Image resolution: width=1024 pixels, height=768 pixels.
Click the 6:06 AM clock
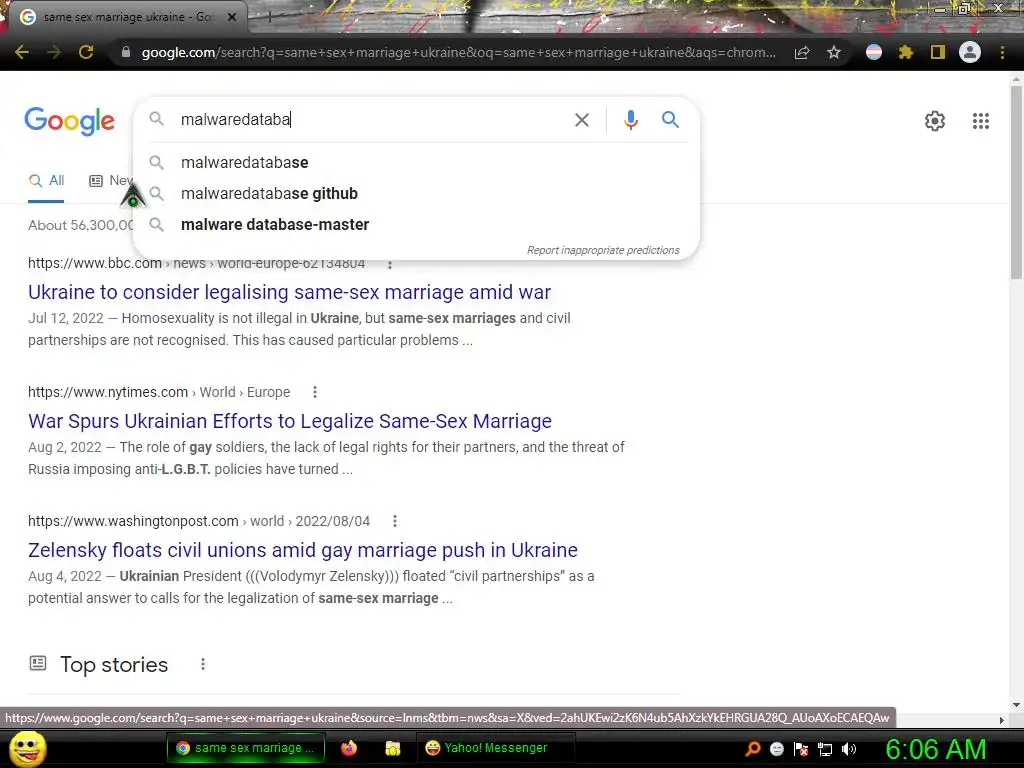click(x=935, y=749)
